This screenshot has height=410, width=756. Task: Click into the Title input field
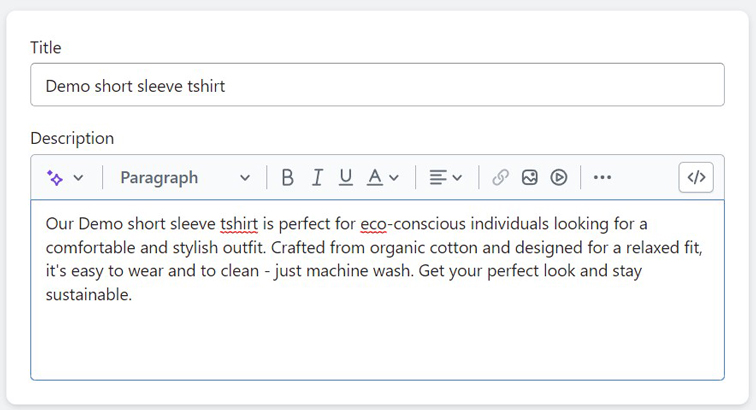pyautogui.click(x=377, y=85)
